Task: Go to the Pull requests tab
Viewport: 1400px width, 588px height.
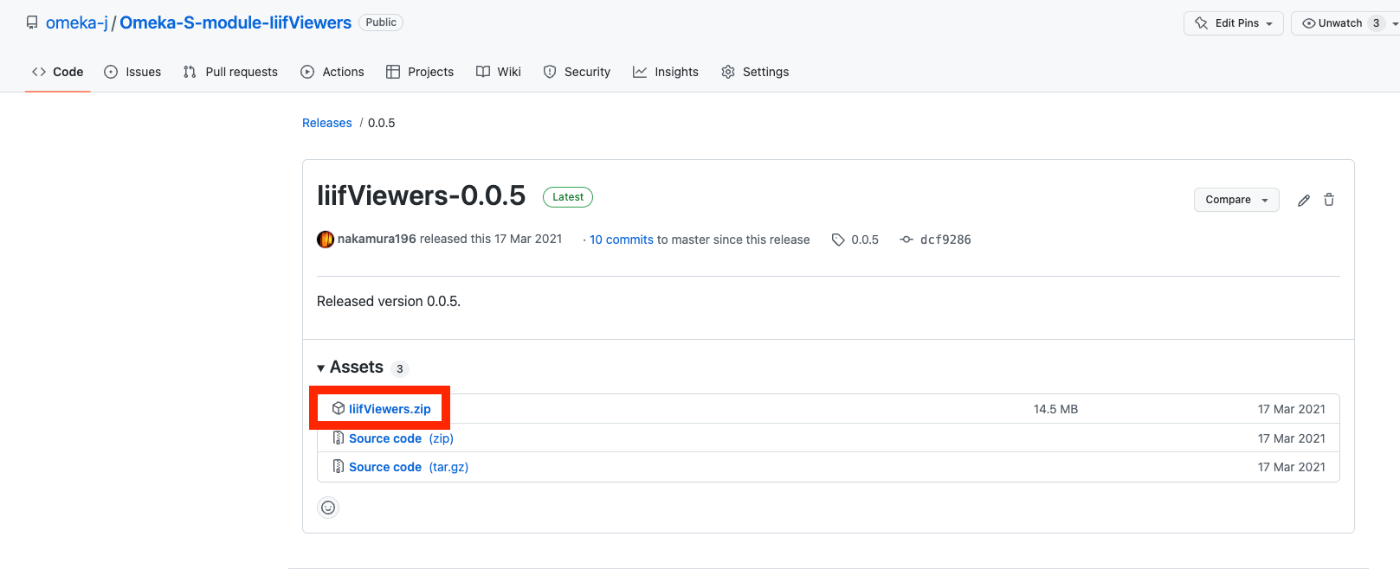Action: coord(231,72)
